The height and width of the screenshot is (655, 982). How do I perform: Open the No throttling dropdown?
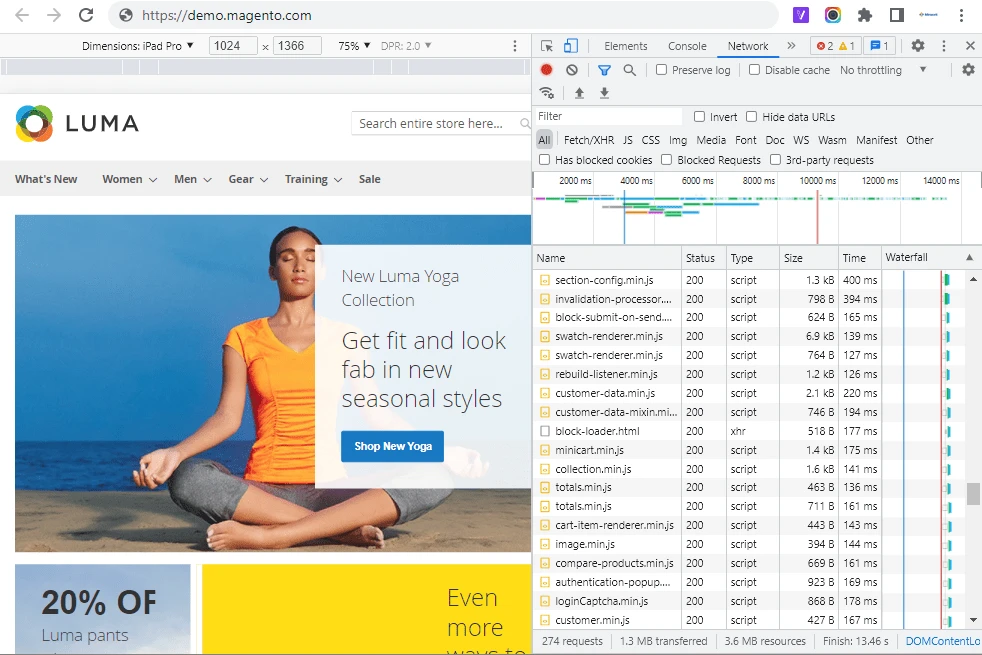tap(883, 70)
